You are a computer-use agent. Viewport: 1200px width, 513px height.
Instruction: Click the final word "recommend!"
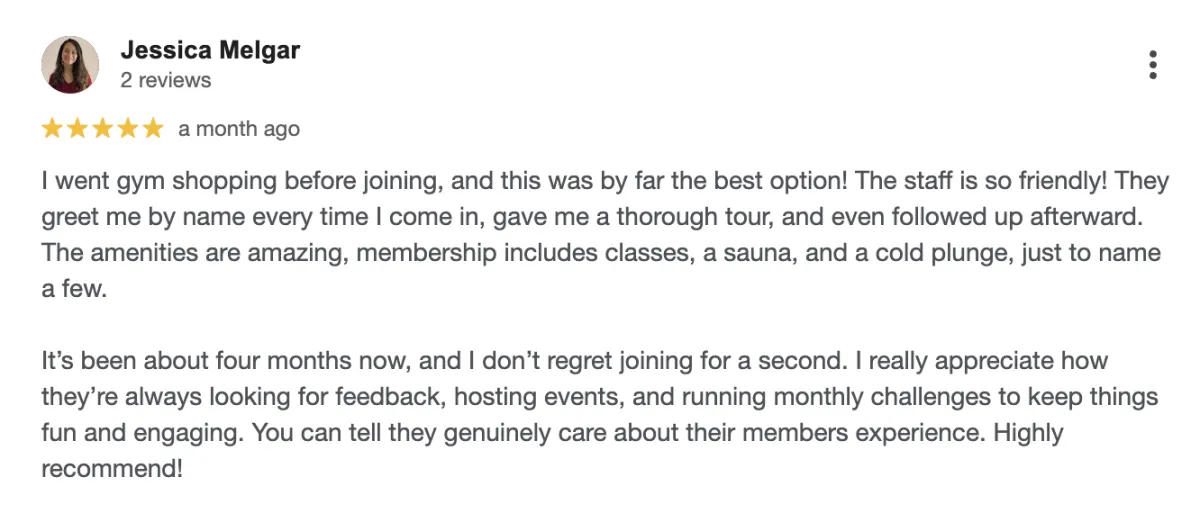point(112,468)
